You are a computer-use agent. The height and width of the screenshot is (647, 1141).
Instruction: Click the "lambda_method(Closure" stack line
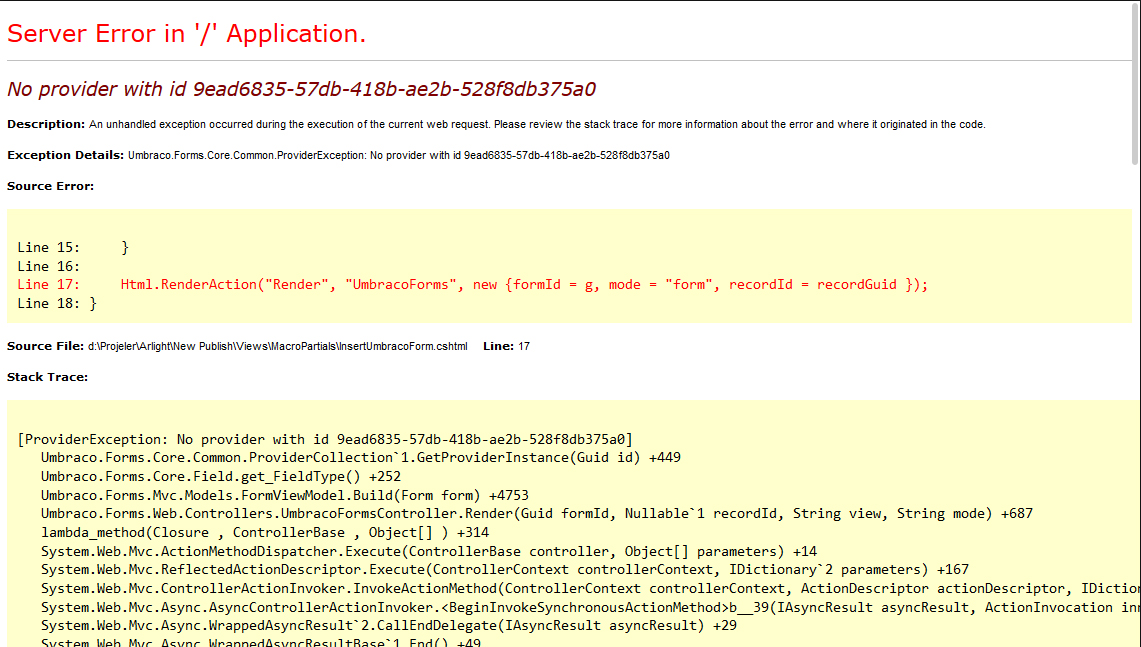(265, 533)
